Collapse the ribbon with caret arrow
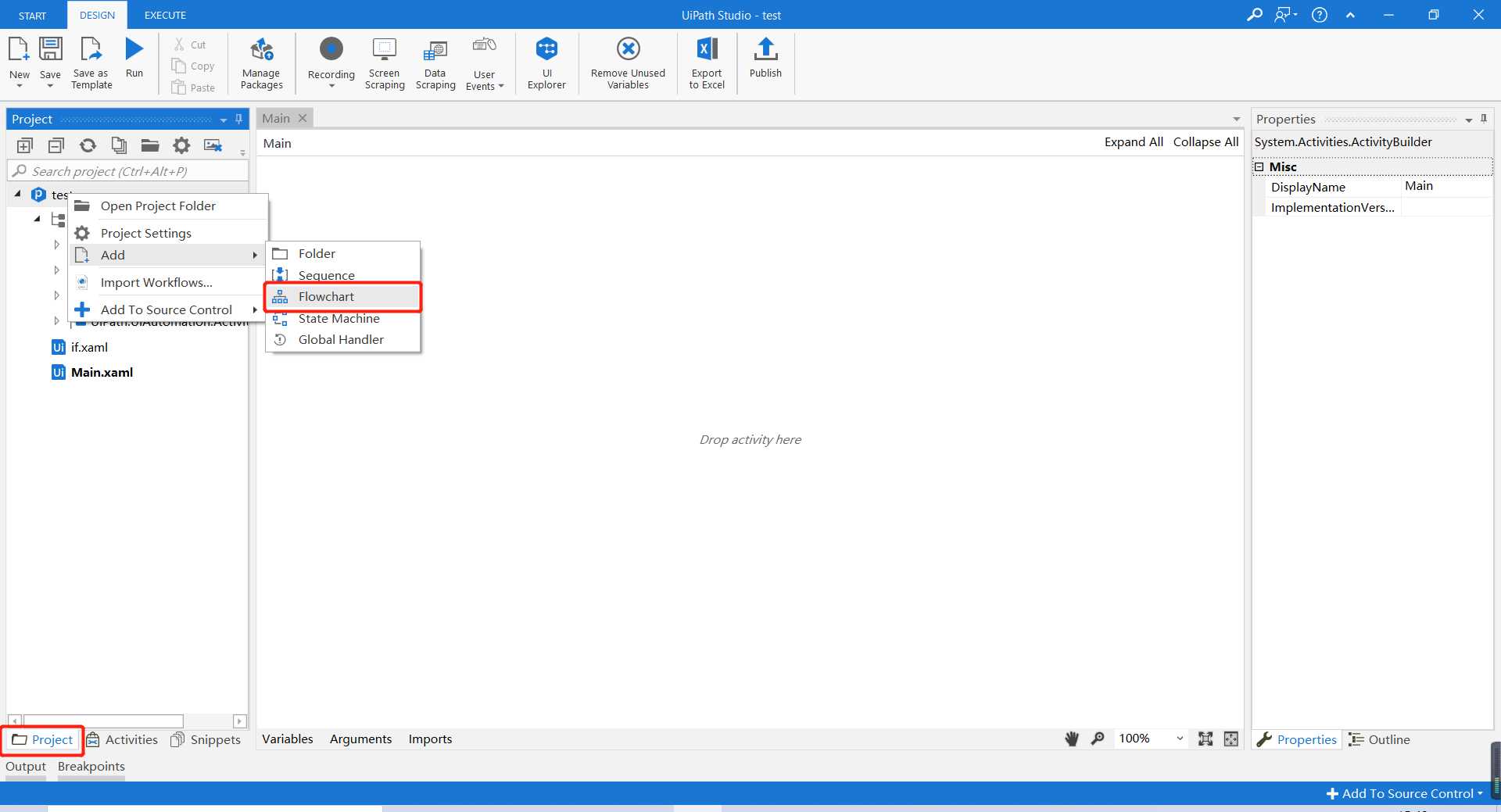 pyautogui.click(x=1350, y=15)
